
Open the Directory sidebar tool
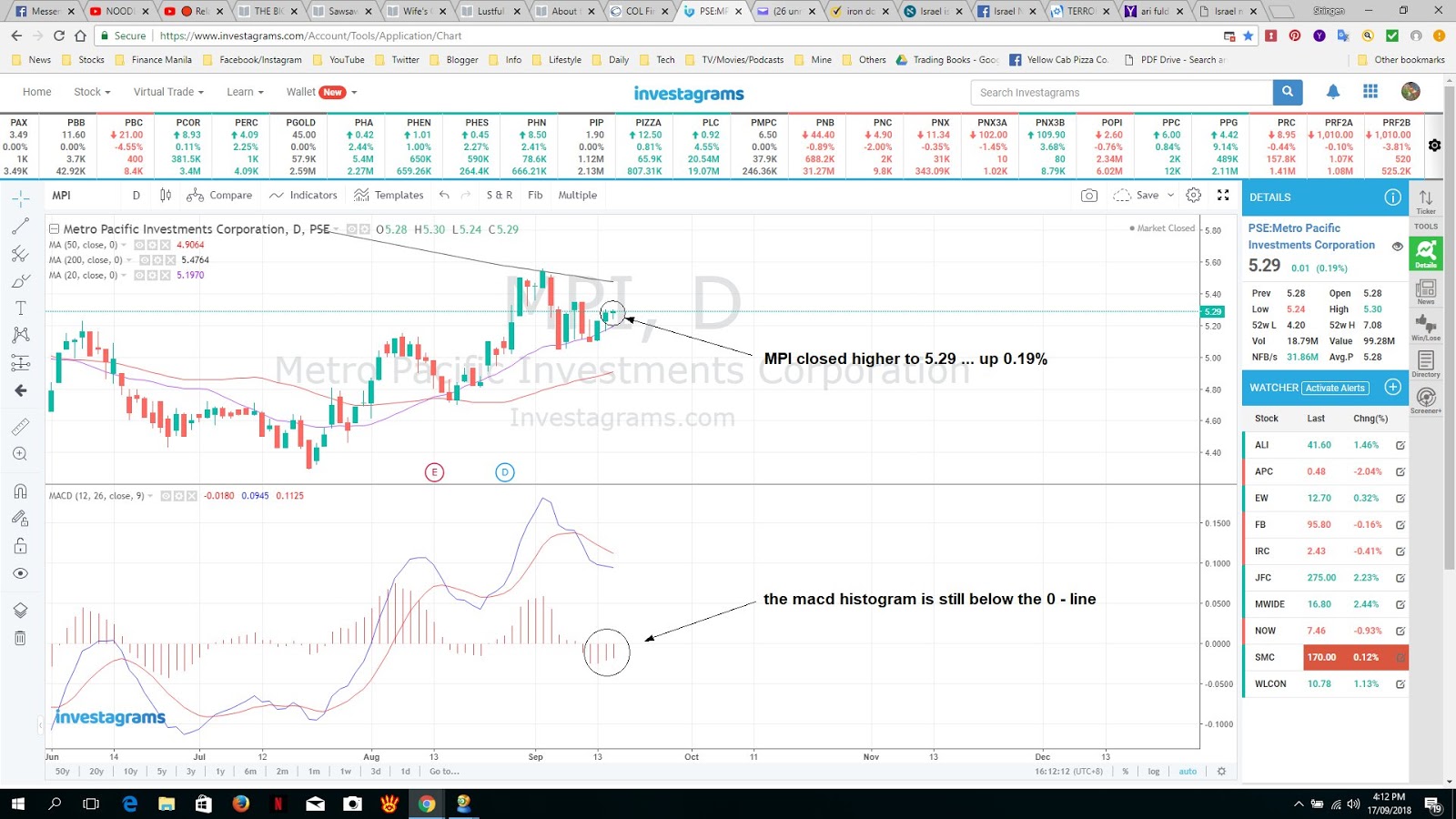pyautogui.click(x=1426, y=364)
